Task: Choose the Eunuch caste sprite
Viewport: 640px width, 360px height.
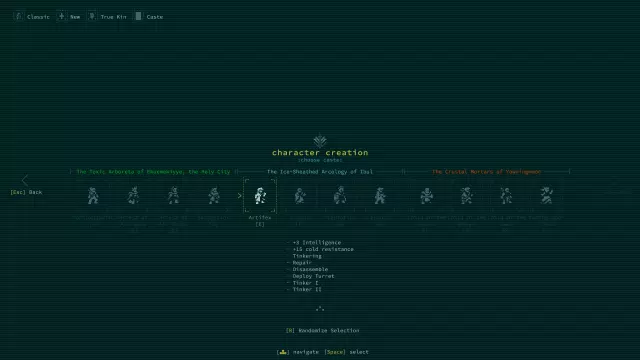Action: pyautogui.click(x=380, y=196)
